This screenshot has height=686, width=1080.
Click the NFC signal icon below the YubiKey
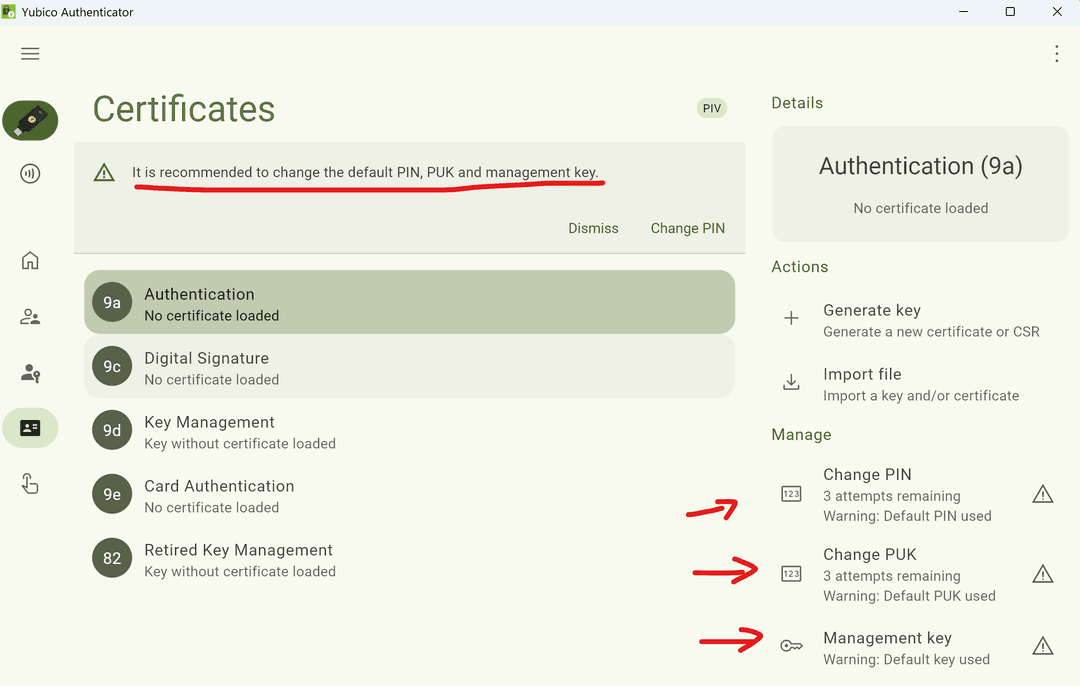click(x=30, y=173)
